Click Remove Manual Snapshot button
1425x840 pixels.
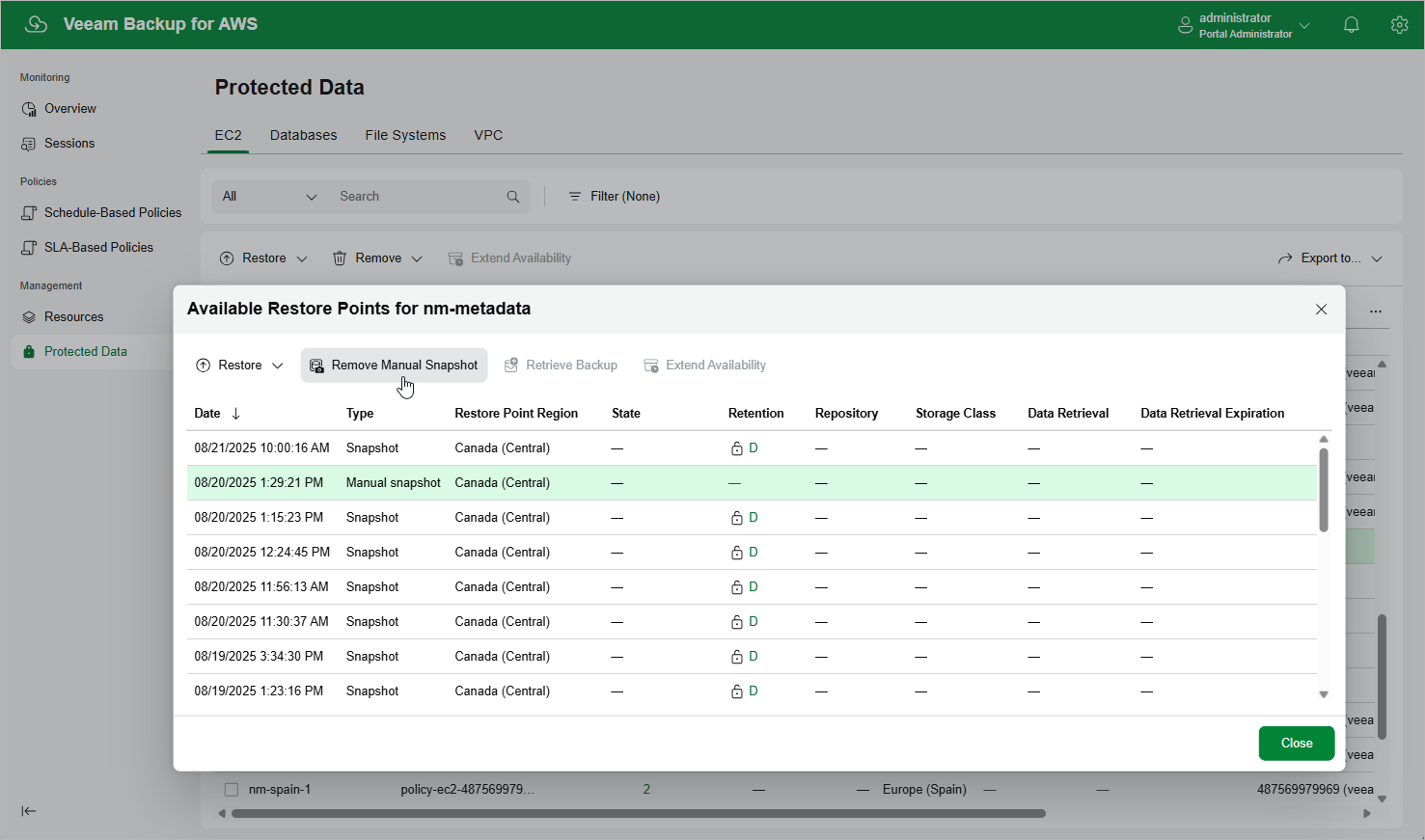click(394, 366)
